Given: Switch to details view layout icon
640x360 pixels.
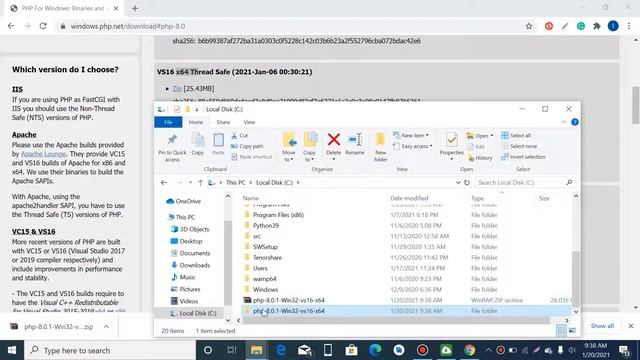Looking at the screenshot, I should [x=561, y=331].
